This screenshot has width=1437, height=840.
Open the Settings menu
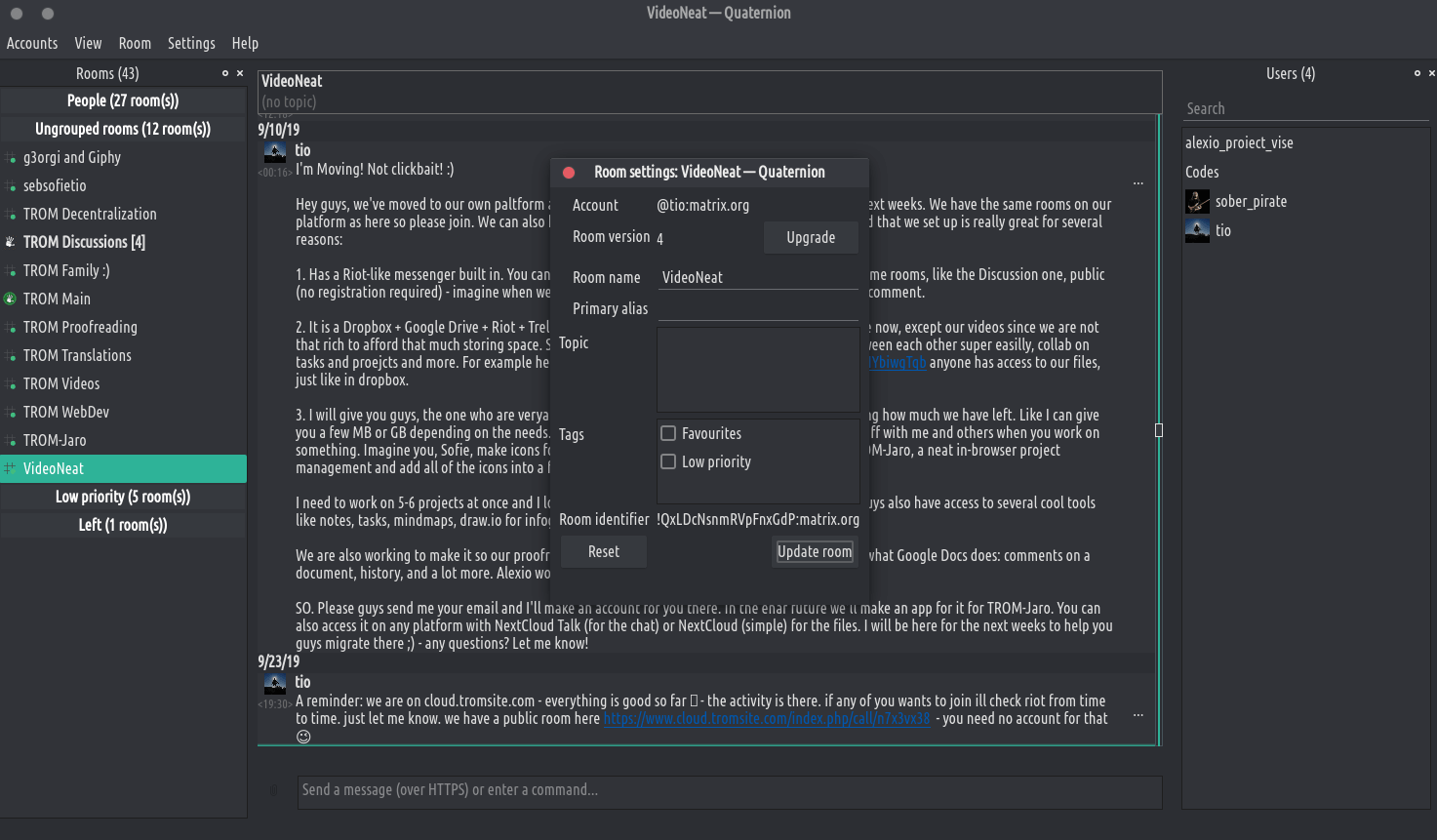(x=191, y=43)
